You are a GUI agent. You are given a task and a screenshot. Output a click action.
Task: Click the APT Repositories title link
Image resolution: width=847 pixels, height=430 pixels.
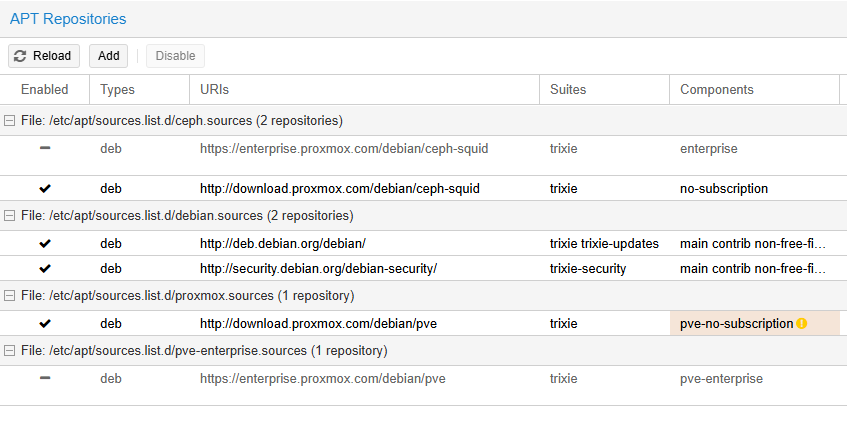[x=68, y=19]
